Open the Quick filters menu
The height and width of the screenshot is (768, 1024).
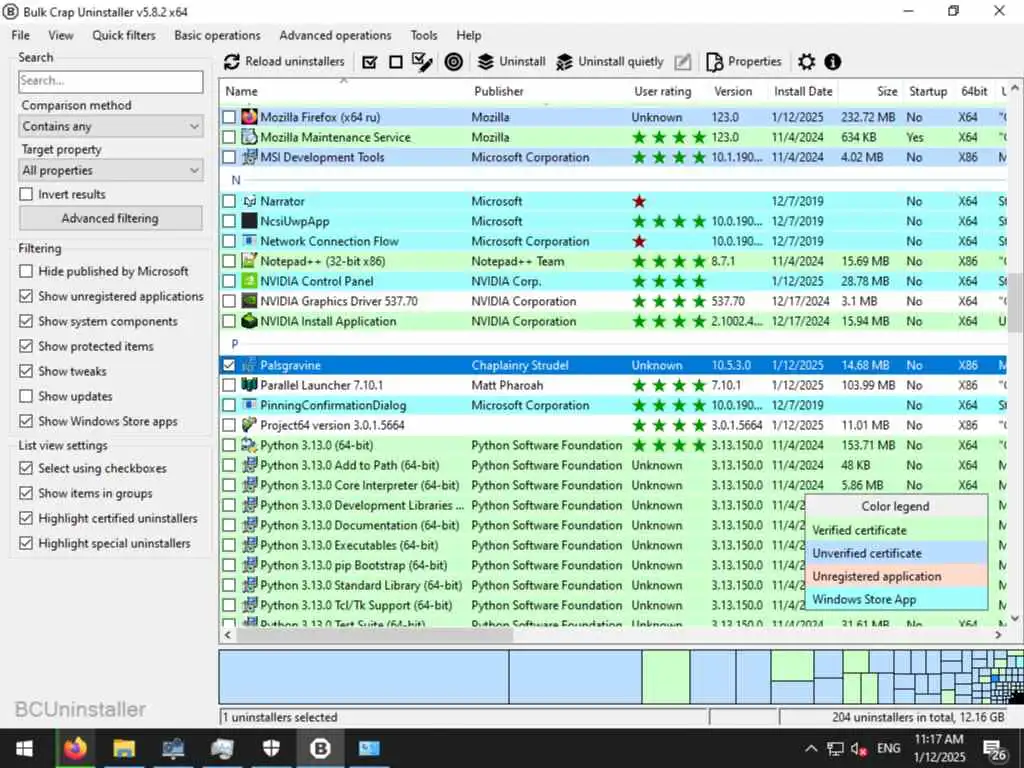pyautogui.click(x=124, y=35)
